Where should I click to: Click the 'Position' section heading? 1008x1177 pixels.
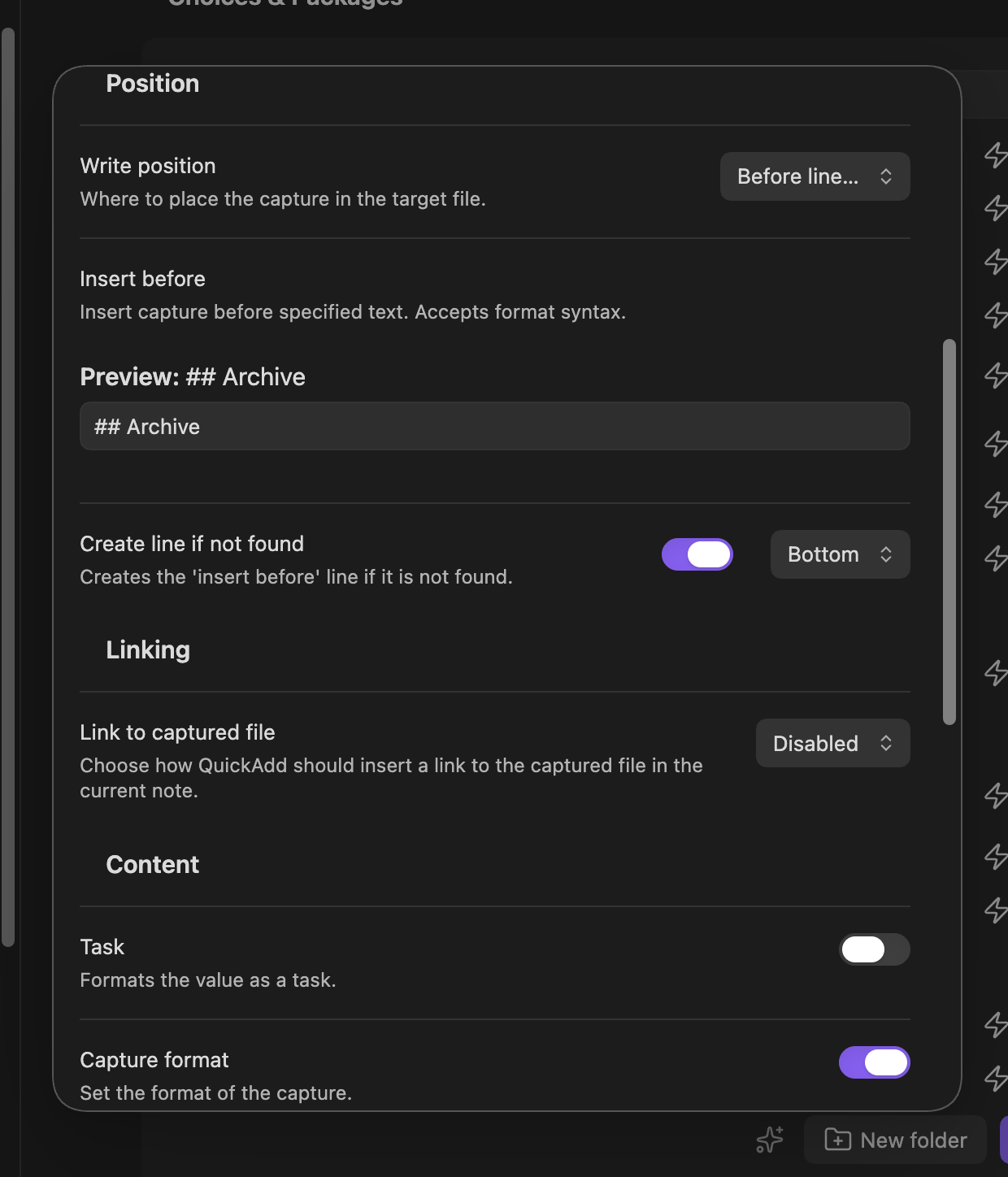point(152,83)
